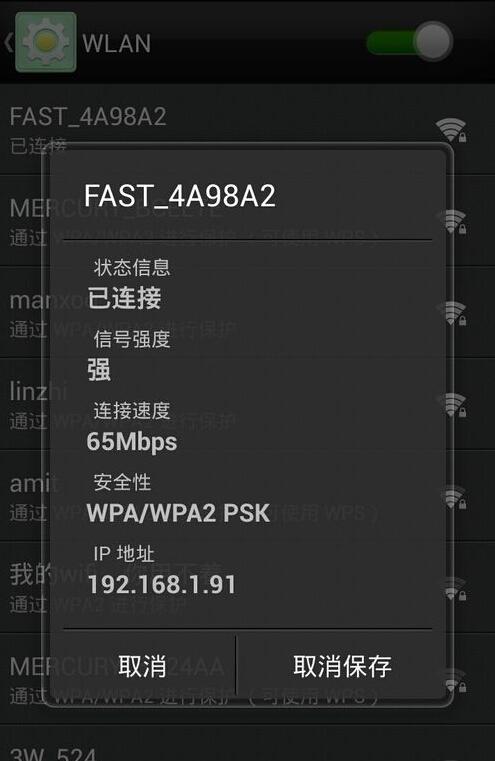Tap the signal icon of 我的wifi network
The image size is (495, 761).
click(x=453, y=589)
